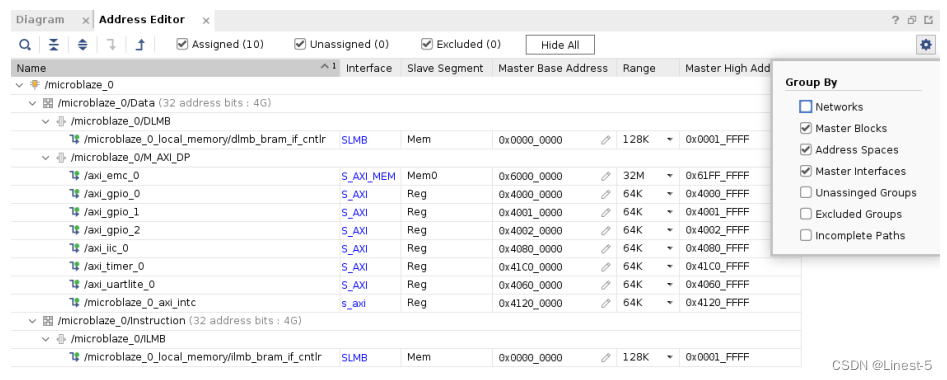Image resolution: width=947 pixels, height=380 pixels.
Task: Collapse the /microblaze_0 tree node
Action: pos(19,85)
